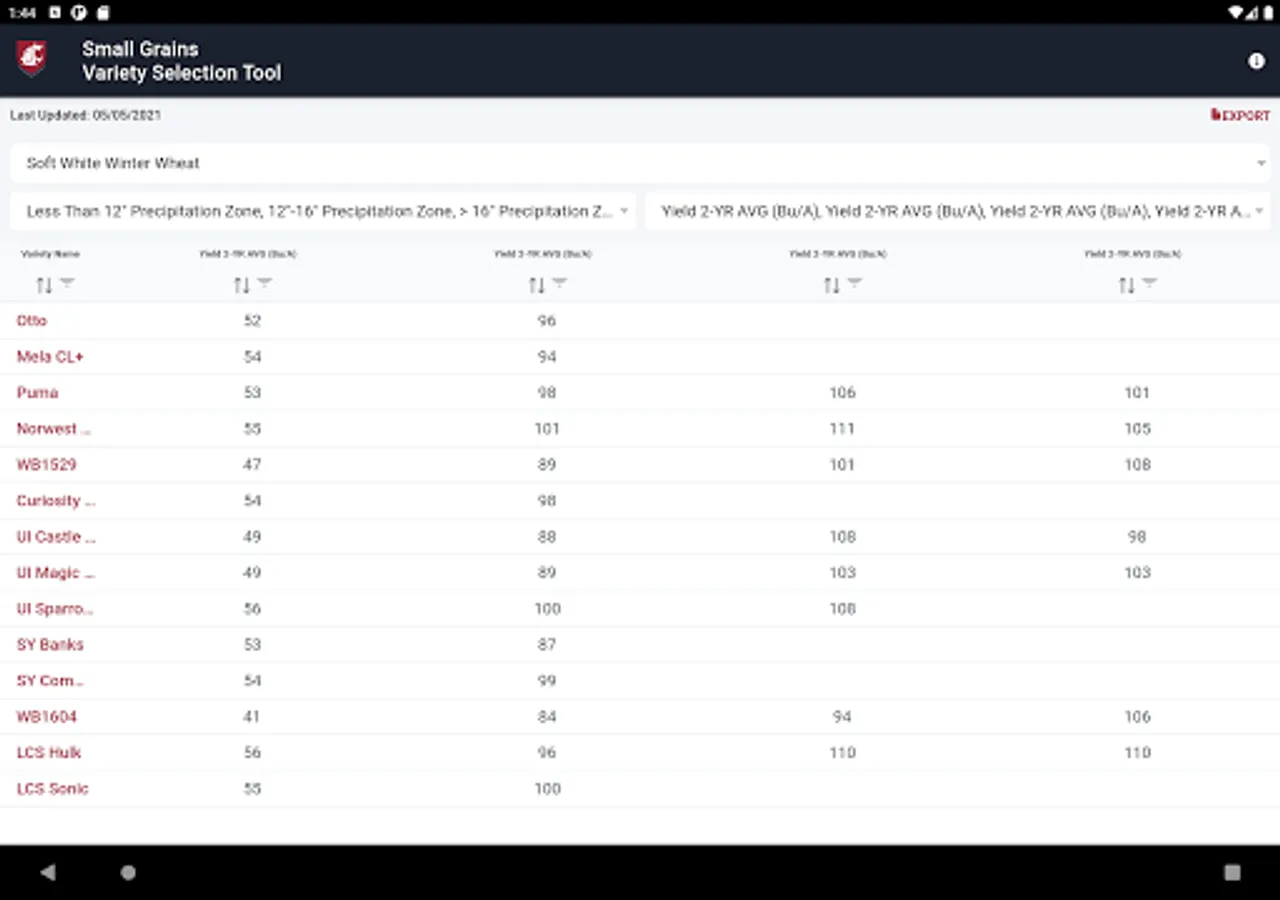Select value 52 in the Otto row
The image size is (1280, 900).
(252, 321)
